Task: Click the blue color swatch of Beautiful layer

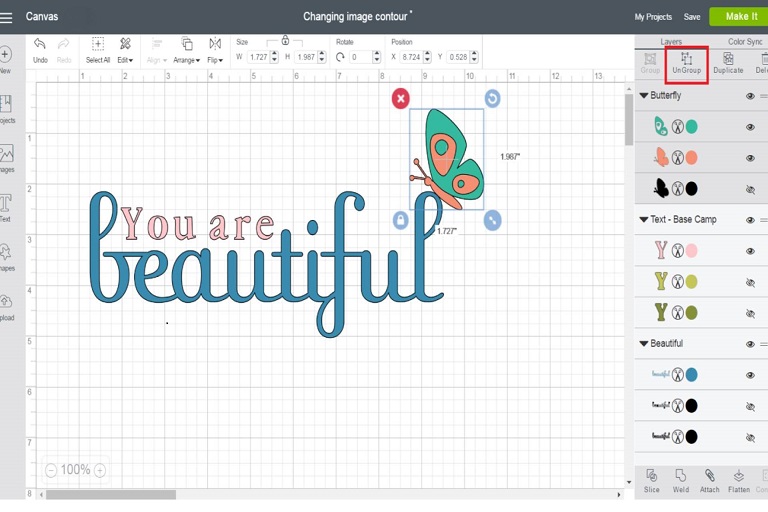Action: point(691,375)
